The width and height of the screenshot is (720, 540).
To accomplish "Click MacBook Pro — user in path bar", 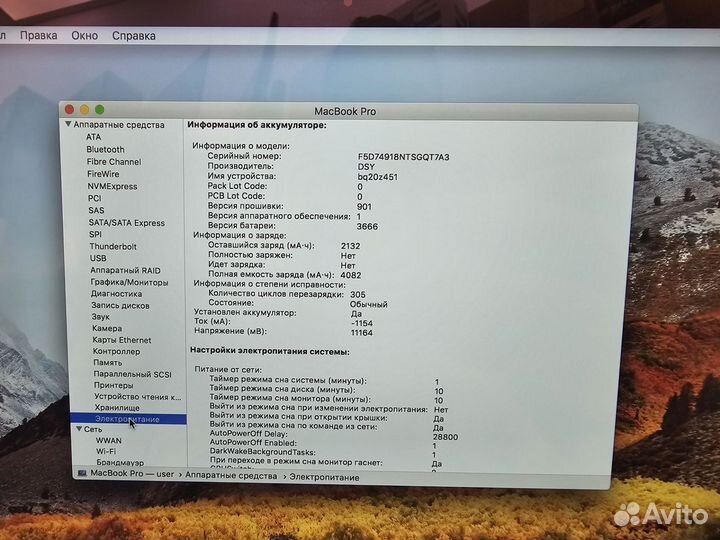I will tap(132, 474).
